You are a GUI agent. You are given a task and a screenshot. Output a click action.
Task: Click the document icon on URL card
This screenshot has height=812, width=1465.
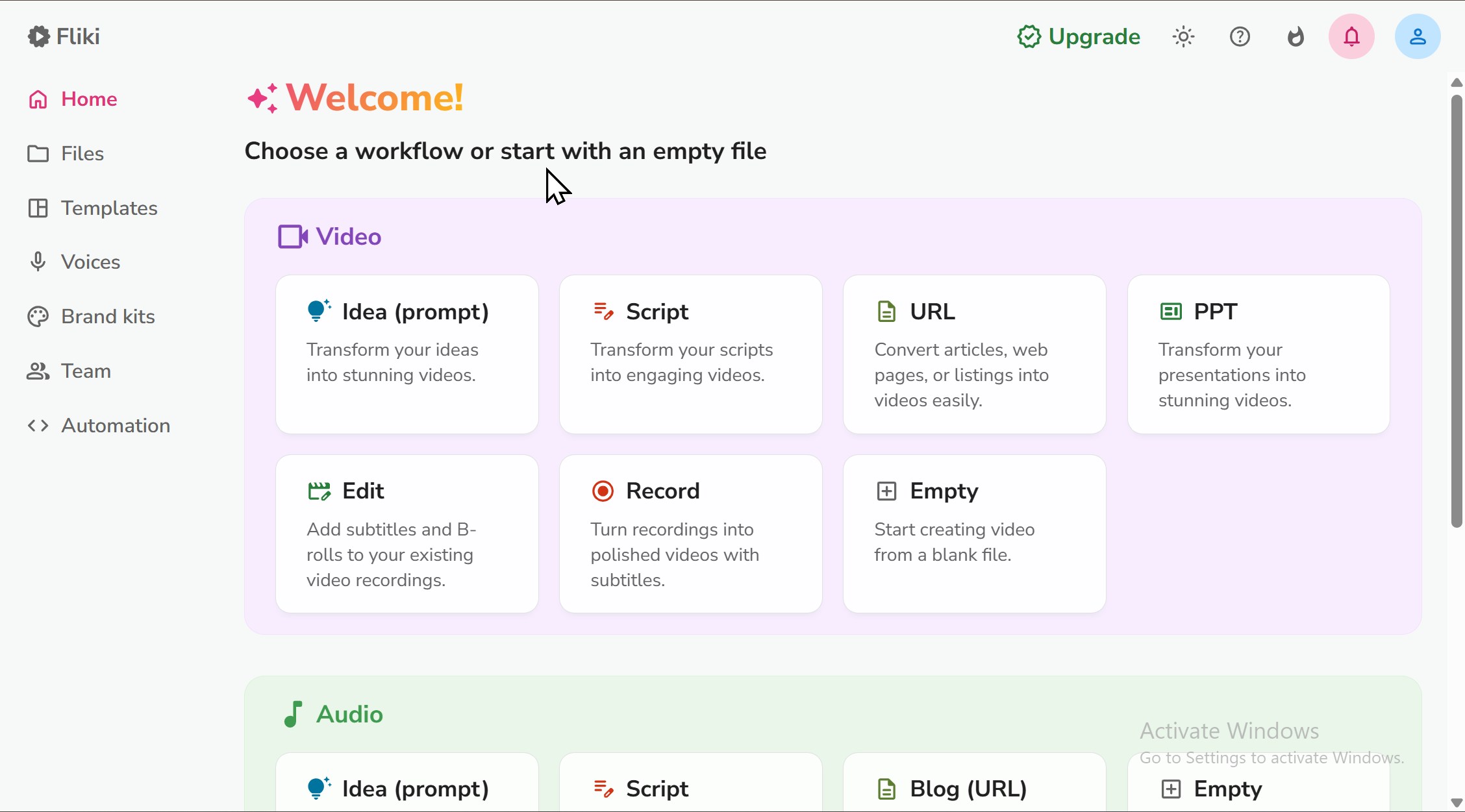click(x=886, y=312)
